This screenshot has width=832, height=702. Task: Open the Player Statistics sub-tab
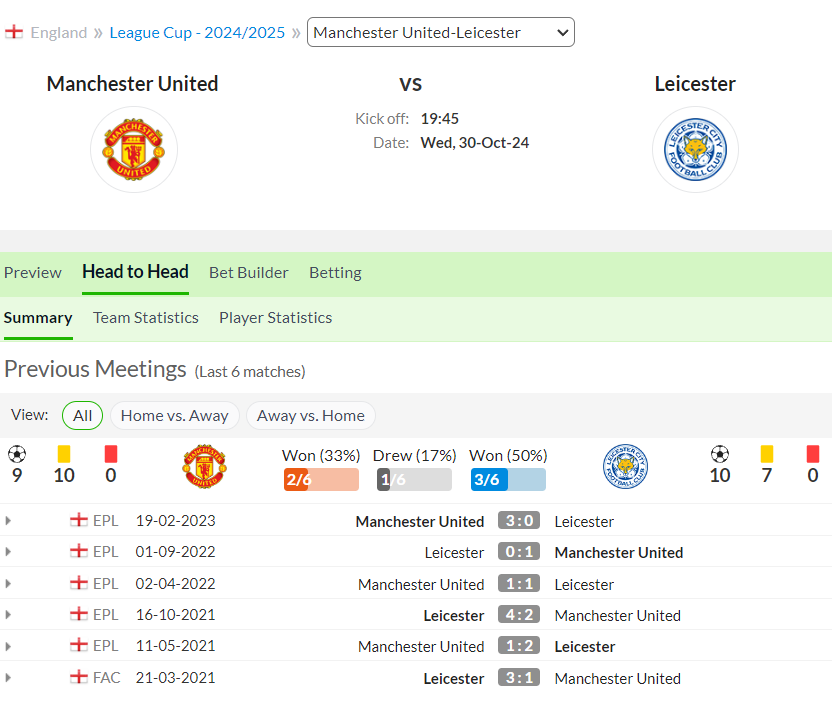275,318
